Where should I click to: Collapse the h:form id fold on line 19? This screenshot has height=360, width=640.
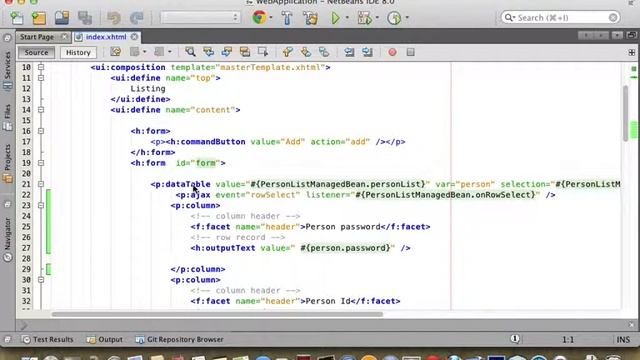tap(41, 162)
